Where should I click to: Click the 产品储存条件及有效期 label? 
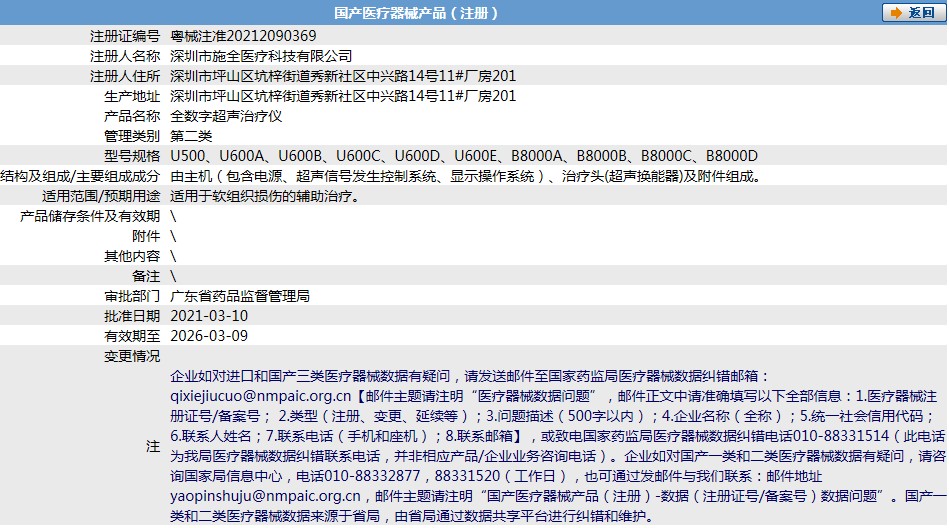[x=90, y=216]
